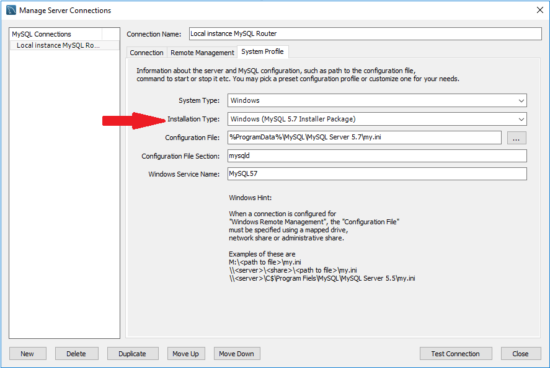The width and height of the screenshot is (550, 368).
Task: Duplicate the selected connection
Action: pos(133,354)
